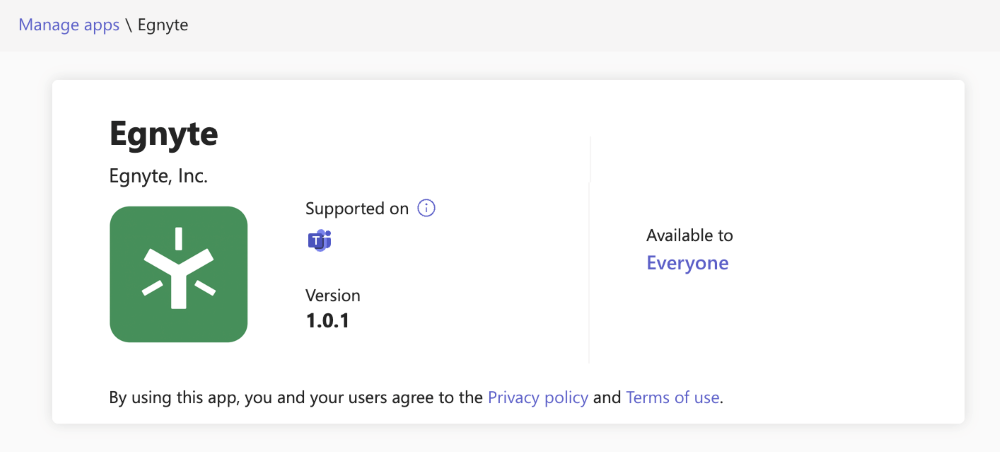Click the Microsoft Teams icon
Image resolution: width=1000 pixels, height=452 pixels.
tap(320, 240)
